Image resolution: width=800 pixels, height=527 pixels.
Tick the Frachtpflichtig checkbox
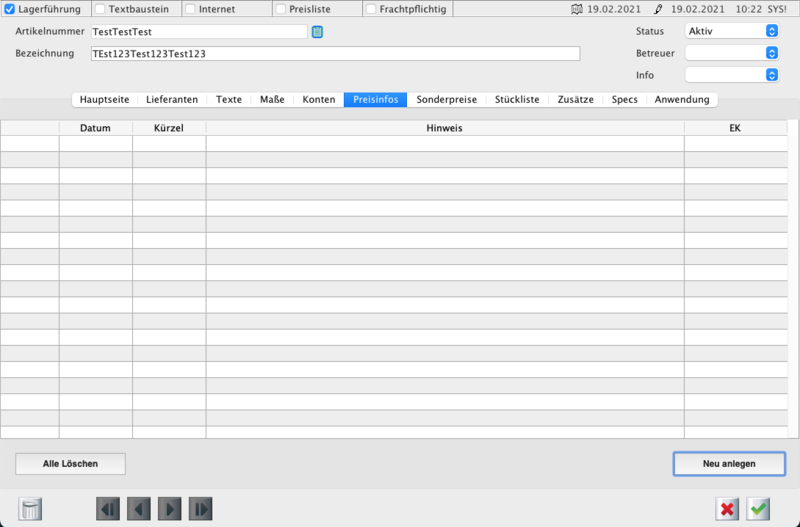pyautogui.click(x=371, y=9)
